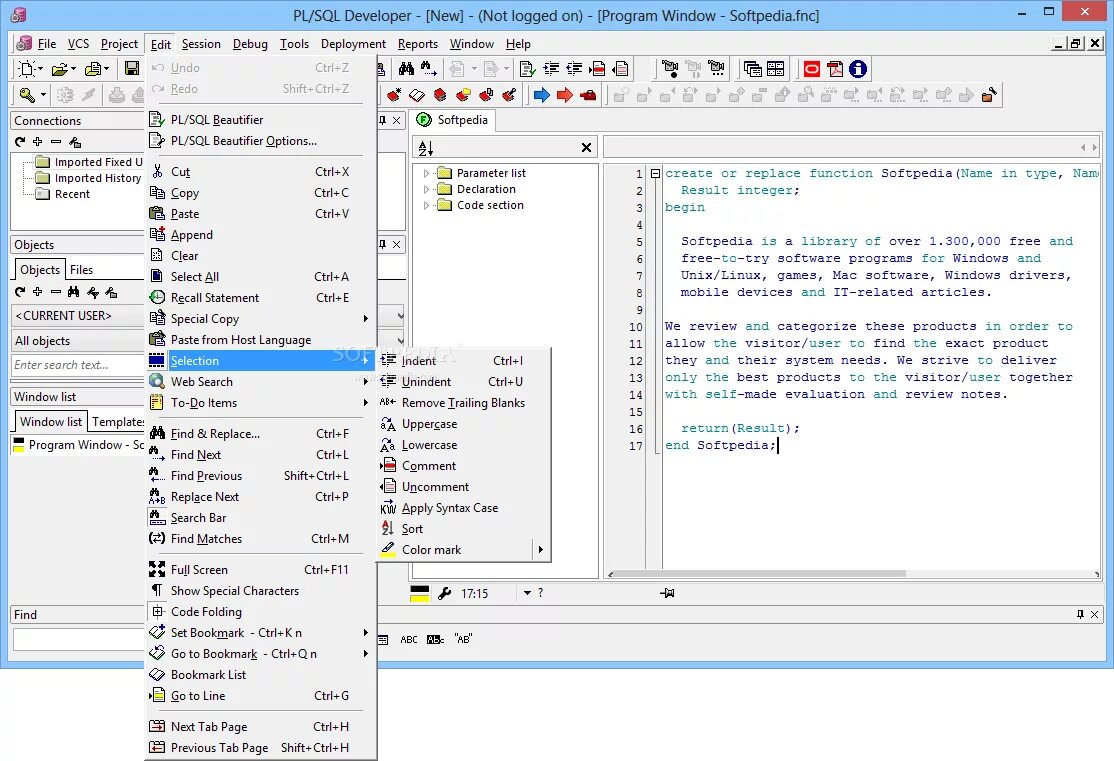Click the Uncomment selection toolbar icon

tap(620, 68)
